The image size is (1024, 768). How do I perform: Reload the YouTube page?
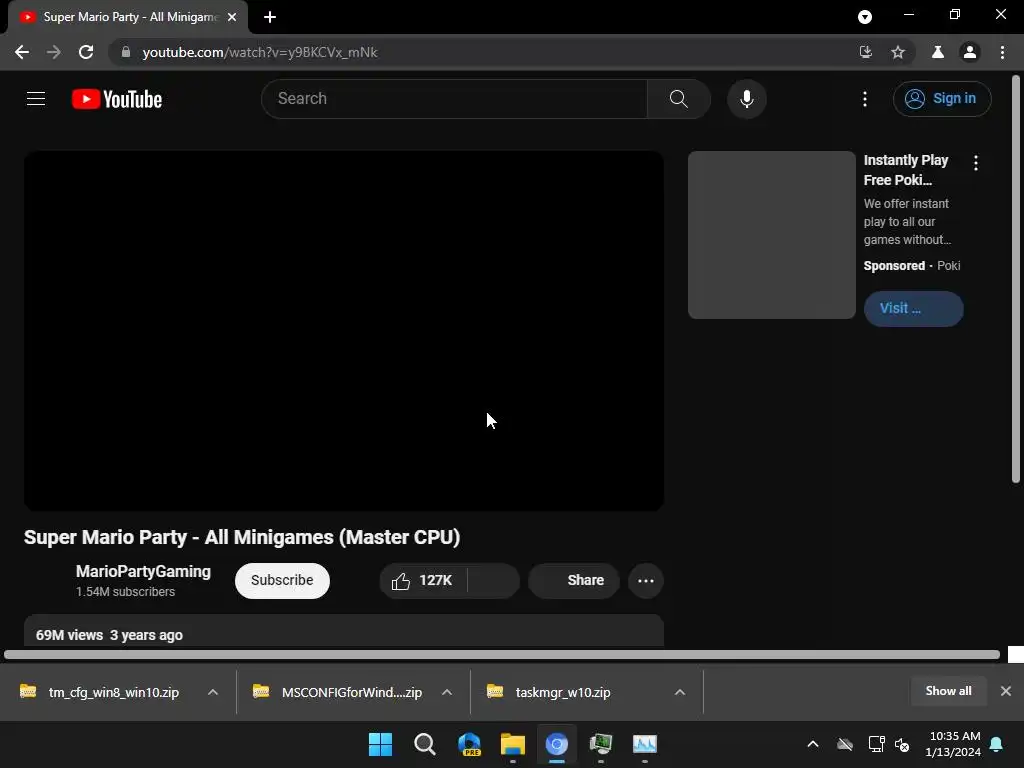click(86, 52)
